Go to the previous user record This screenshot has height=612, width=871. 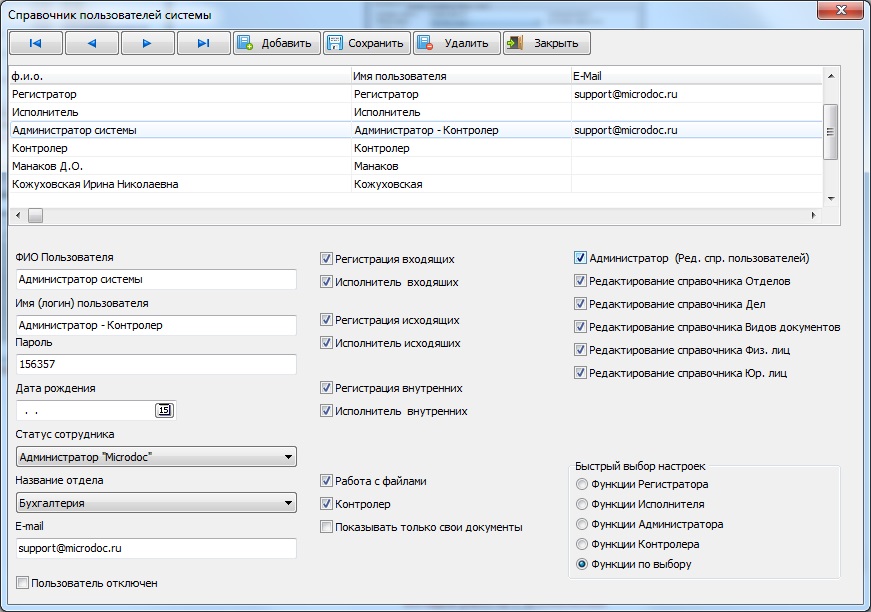tap(92, 43)
